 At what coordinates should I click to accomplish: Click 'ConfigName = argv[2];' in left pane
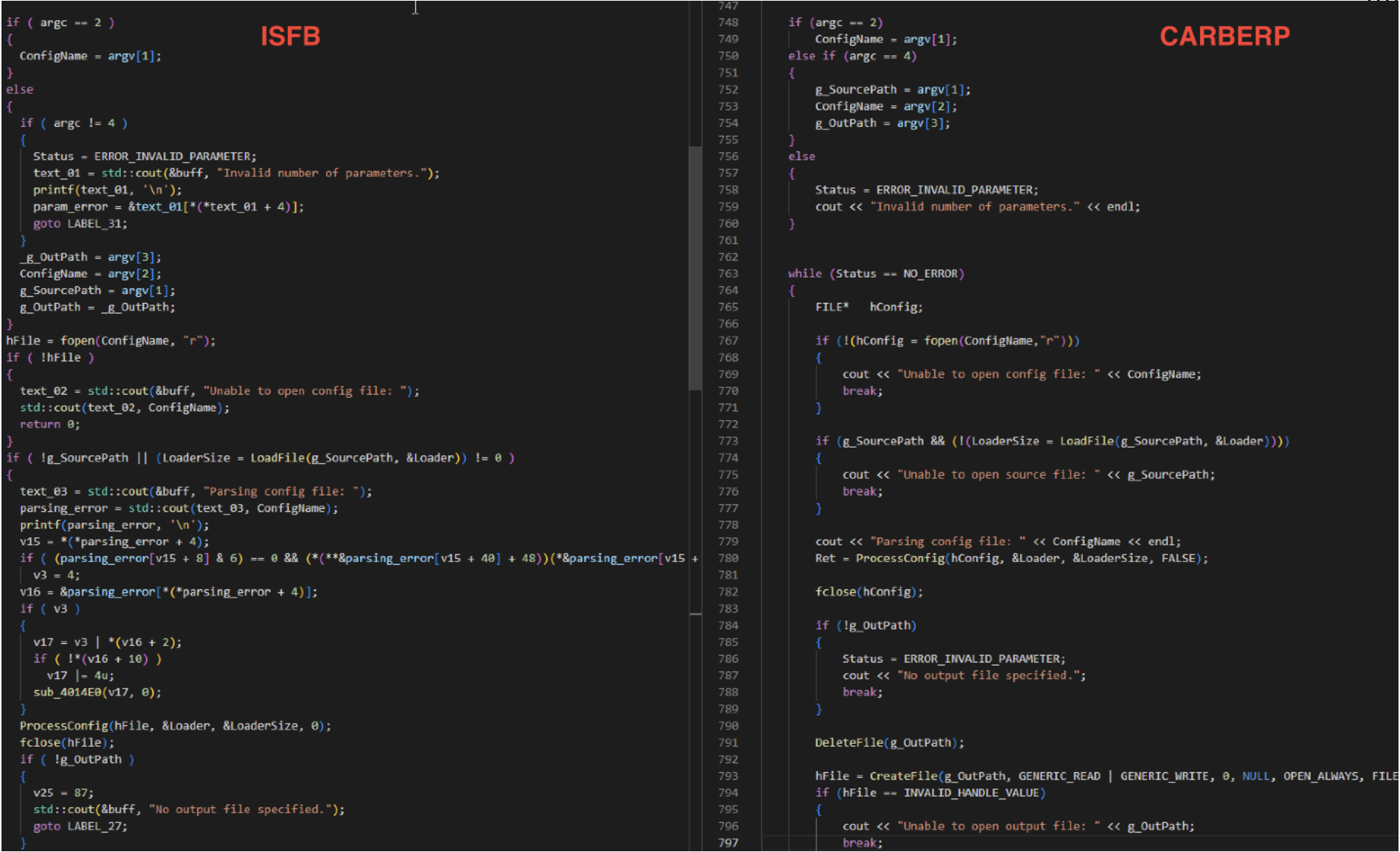coord(90,274)
